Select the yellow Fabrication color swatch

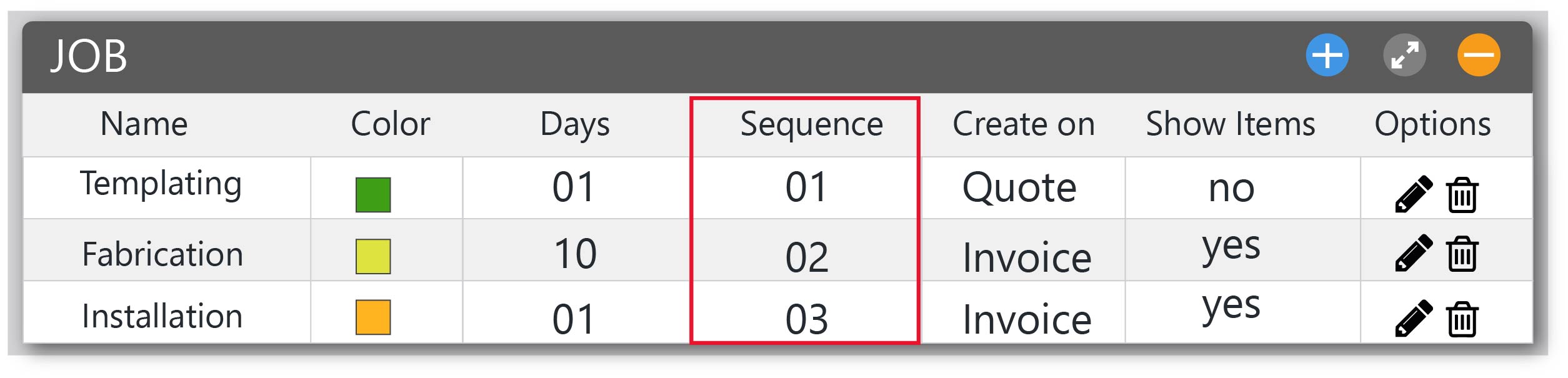tap(373, 257)
